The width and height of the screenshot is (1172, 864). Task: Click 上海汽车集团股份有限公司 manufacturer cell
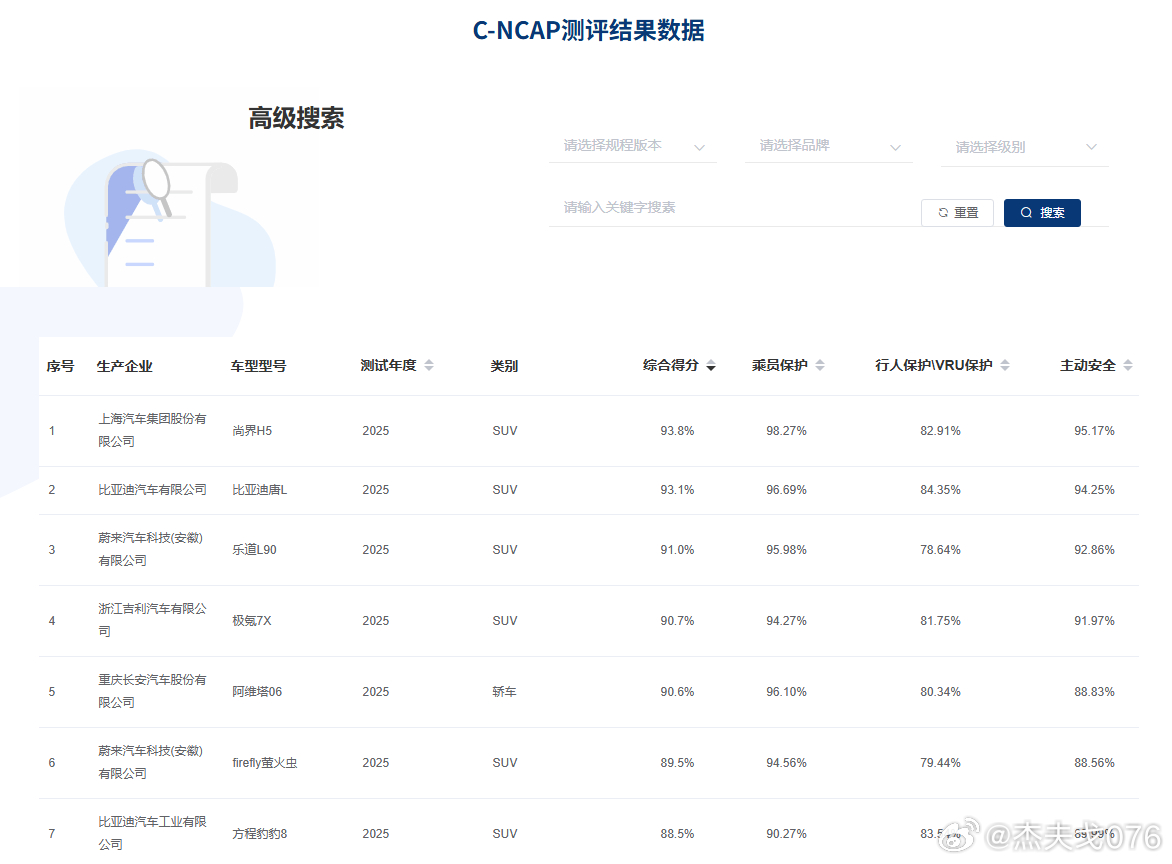152,431
